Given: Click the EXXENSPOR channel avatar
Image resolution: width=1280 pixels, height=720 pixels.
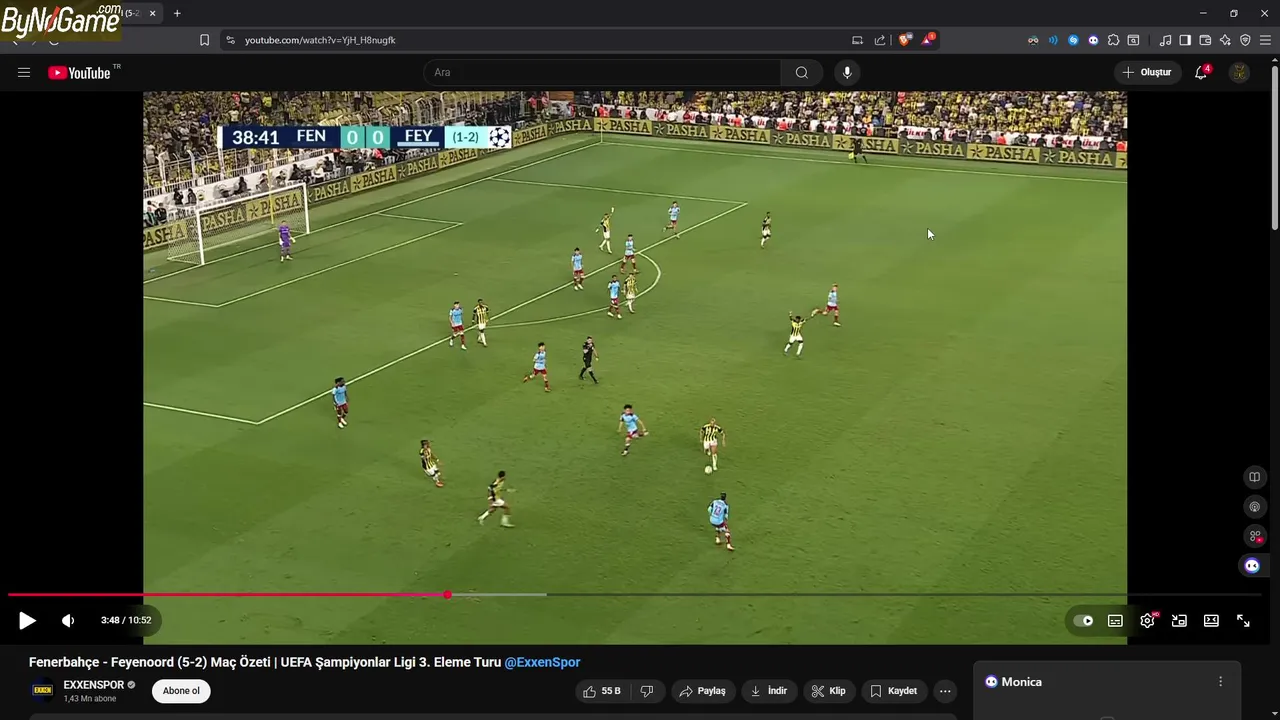Looking at the screenshot, I should click(x=42, y=691).
